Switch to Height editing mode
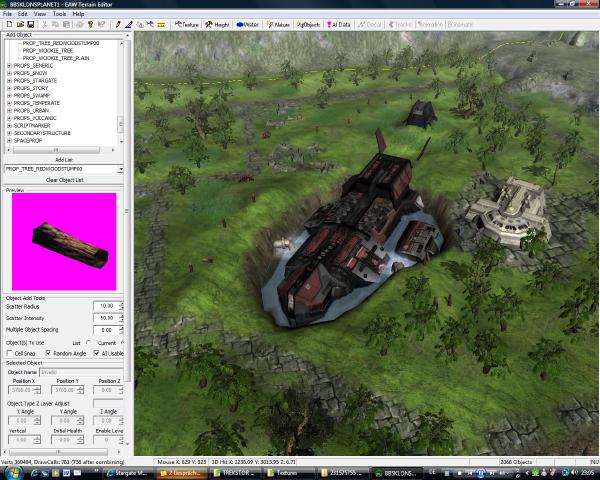Screen dimensions: 600x480 point(217,24)
